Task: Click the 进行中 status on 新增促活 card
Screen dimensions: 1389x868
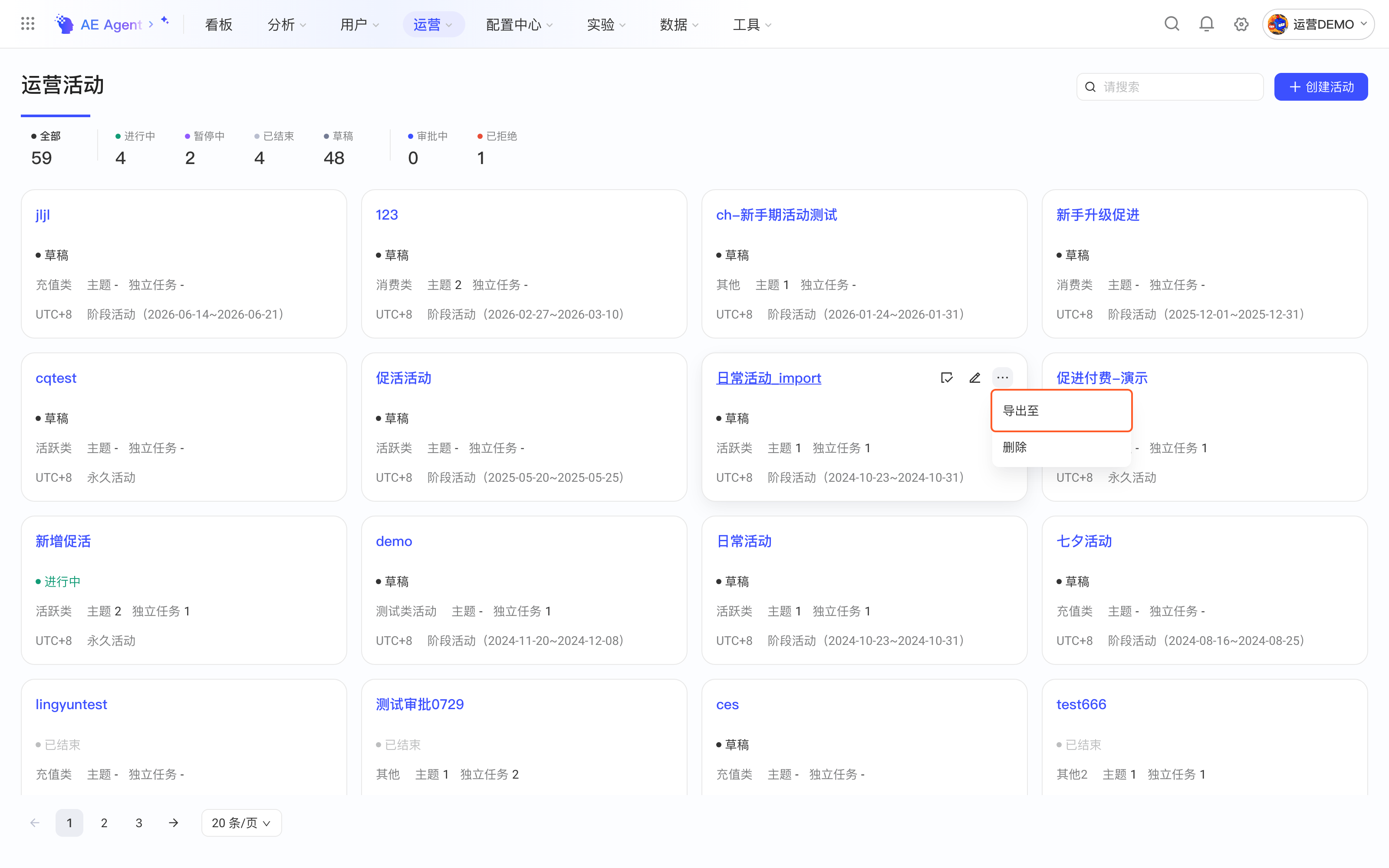Action: click(x=58, y=582)
